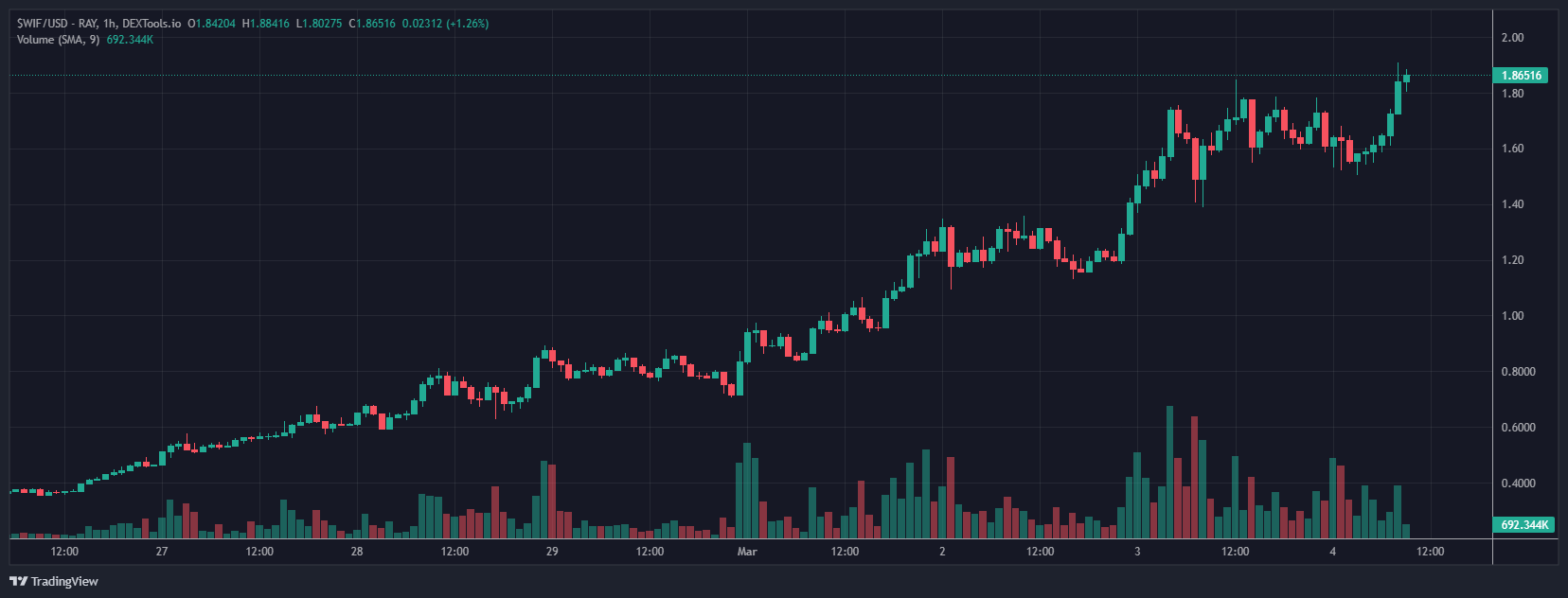The image size is (1568, 598).
Task: Open the Volume (SMA, 9) indicator legend
Action: coord(58,40)
